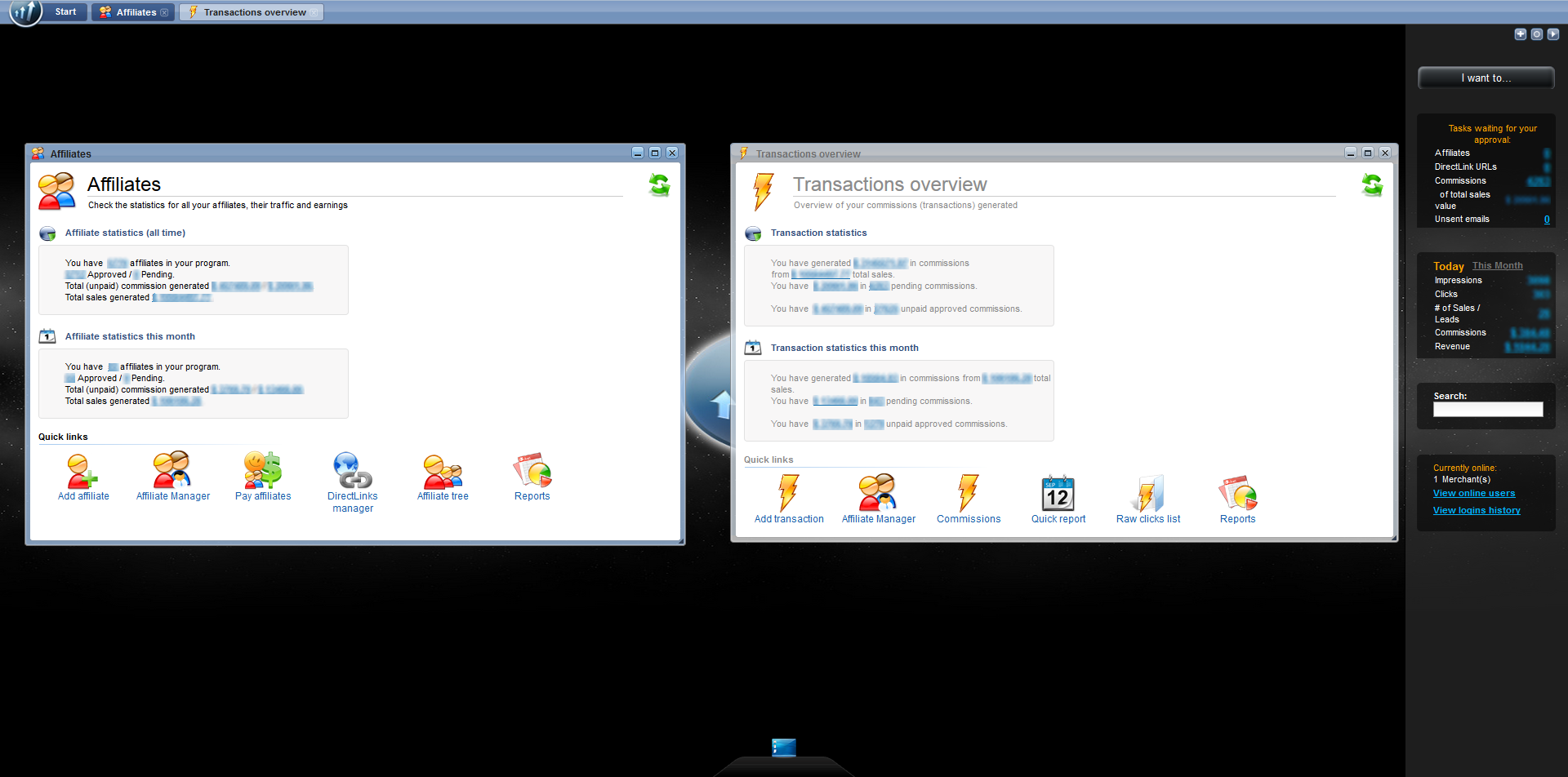Image resolution: width=1568 pixels, height=777 pixels.
Task: Click the 'Transaction statistics' globe icon
Action: pyautogui.click(x=753, y=233)
